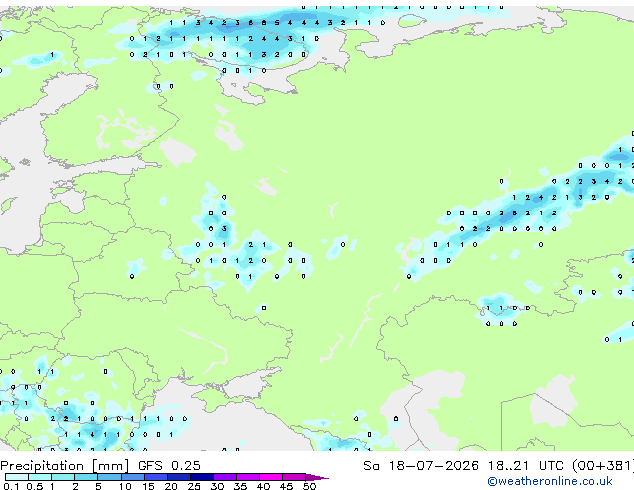Pick the 1–2 mm legend swatch
The height and width of the screenshot is (490, 634).
coord(63,477)
